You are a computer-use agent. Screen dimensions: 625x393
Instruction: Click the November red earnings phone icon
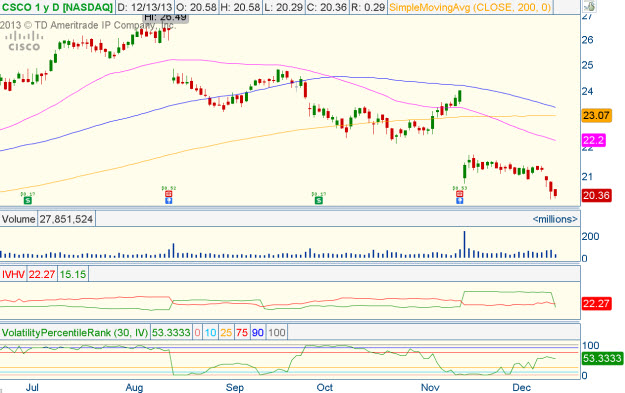click(x=460, y=194)
